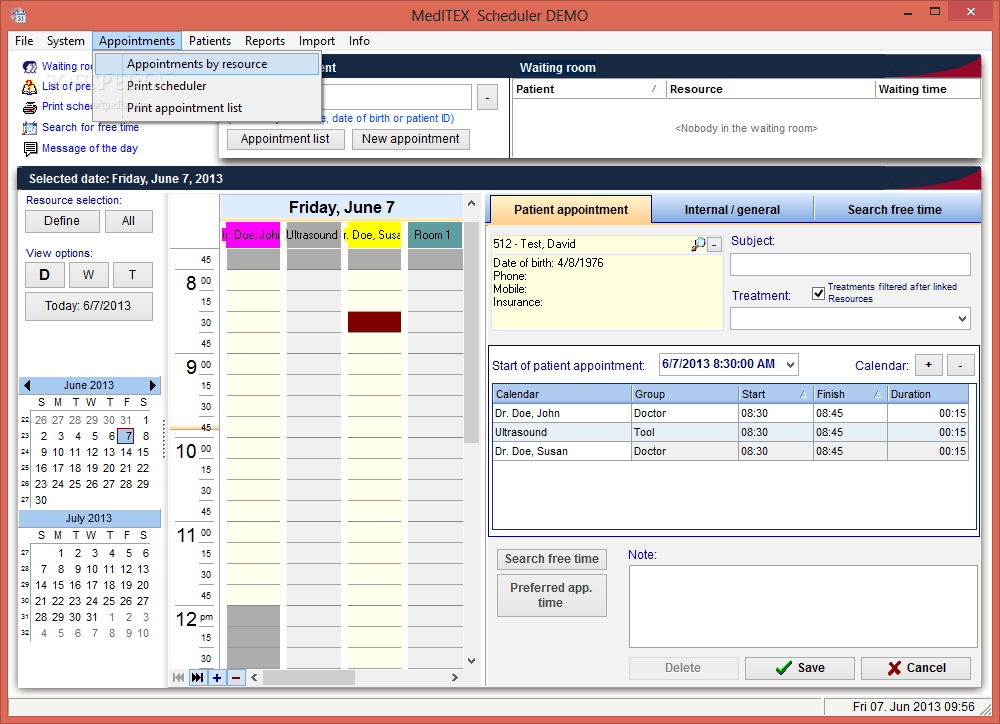Click the Print scheduler printer icon
The height and width of the screenshot is (724, 1000).
(29, 107)
